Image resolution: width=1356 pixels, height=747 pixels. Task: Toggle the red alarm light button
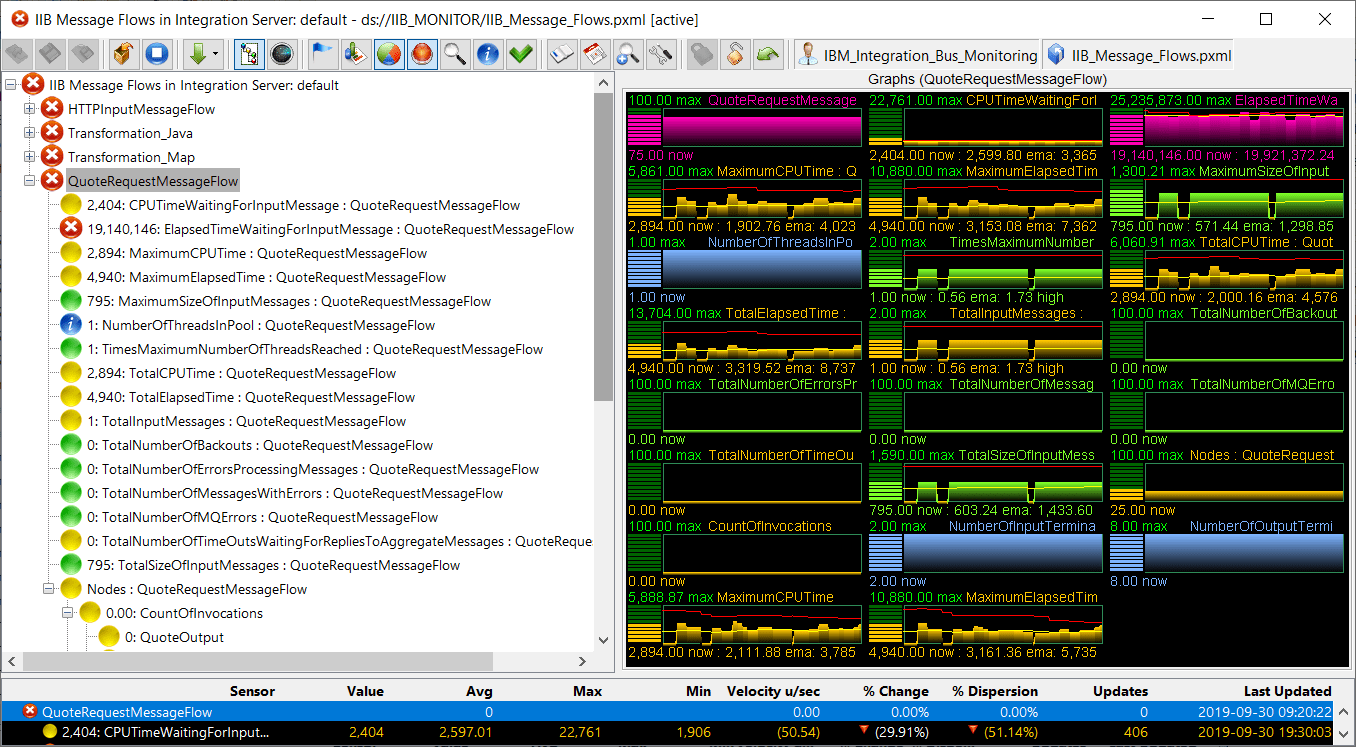(x=422, y=54)
